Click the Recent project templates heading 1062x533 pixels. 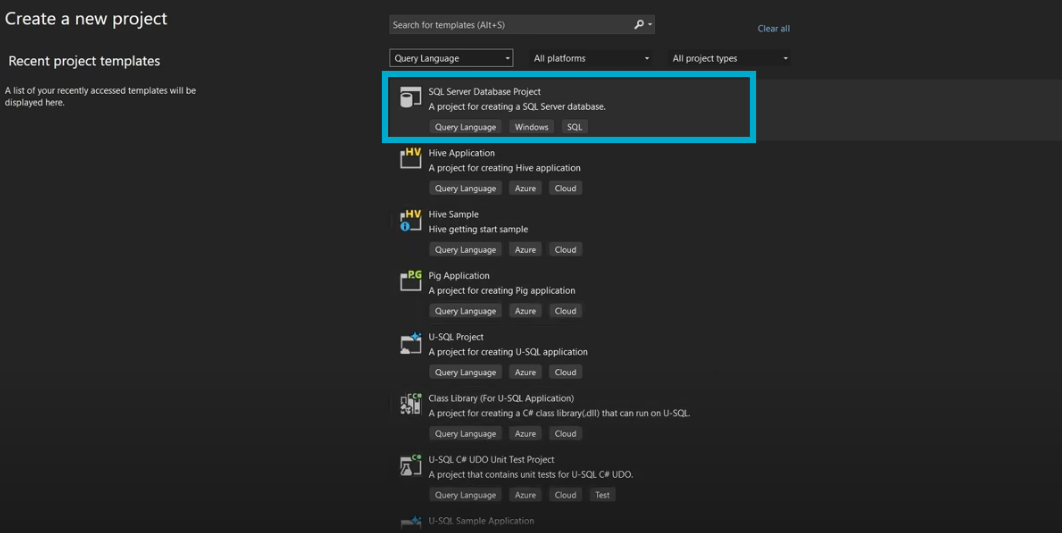[x=84, y=61]
